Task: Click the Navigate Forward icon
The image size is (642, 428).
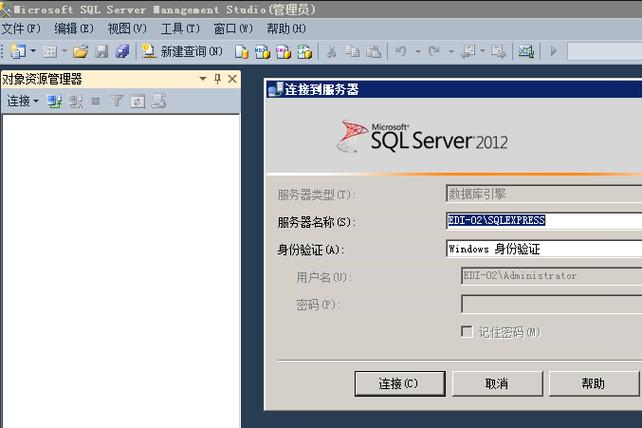Action: click(x=498, y=52)
